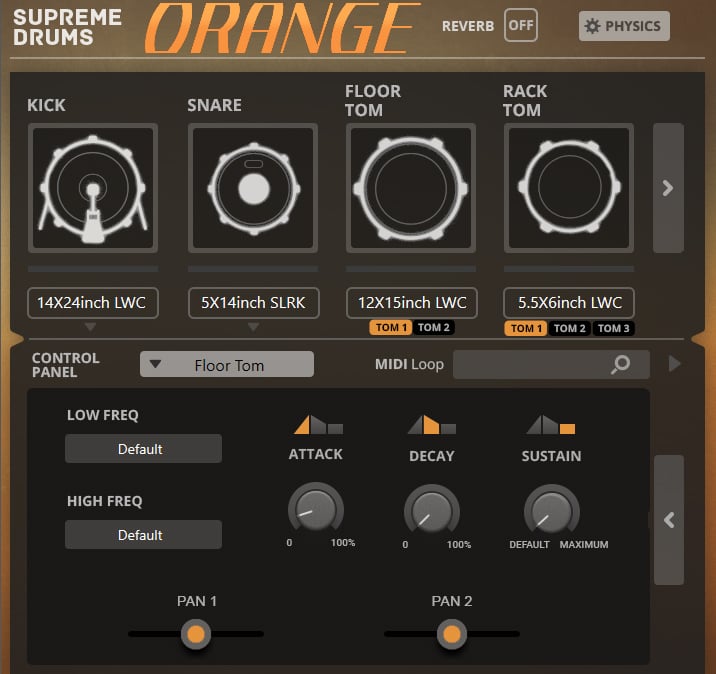716x674 pixels.
Task: Click the Pan 1 slider handle
Action: click(x=196, y=634)
